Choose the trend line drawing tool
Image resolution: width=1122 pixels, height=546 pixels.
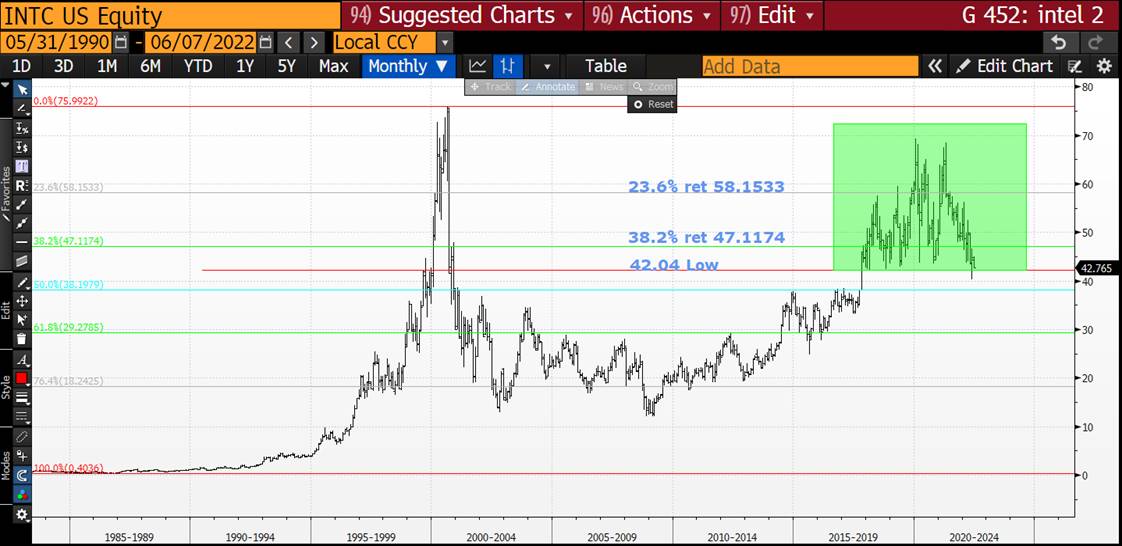(x=22, y=109)
